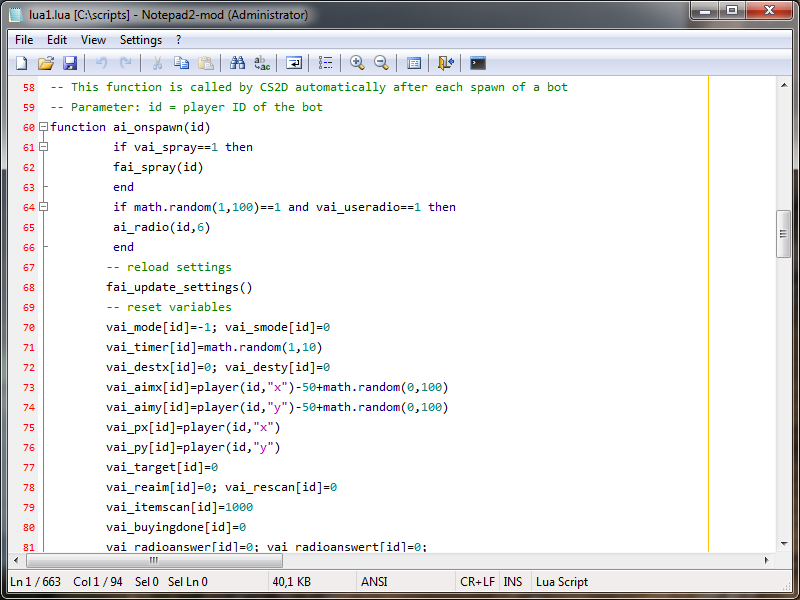Click the ANSI encoding in status bar
The width and height of the screenshot is (800, 600).
374,582
